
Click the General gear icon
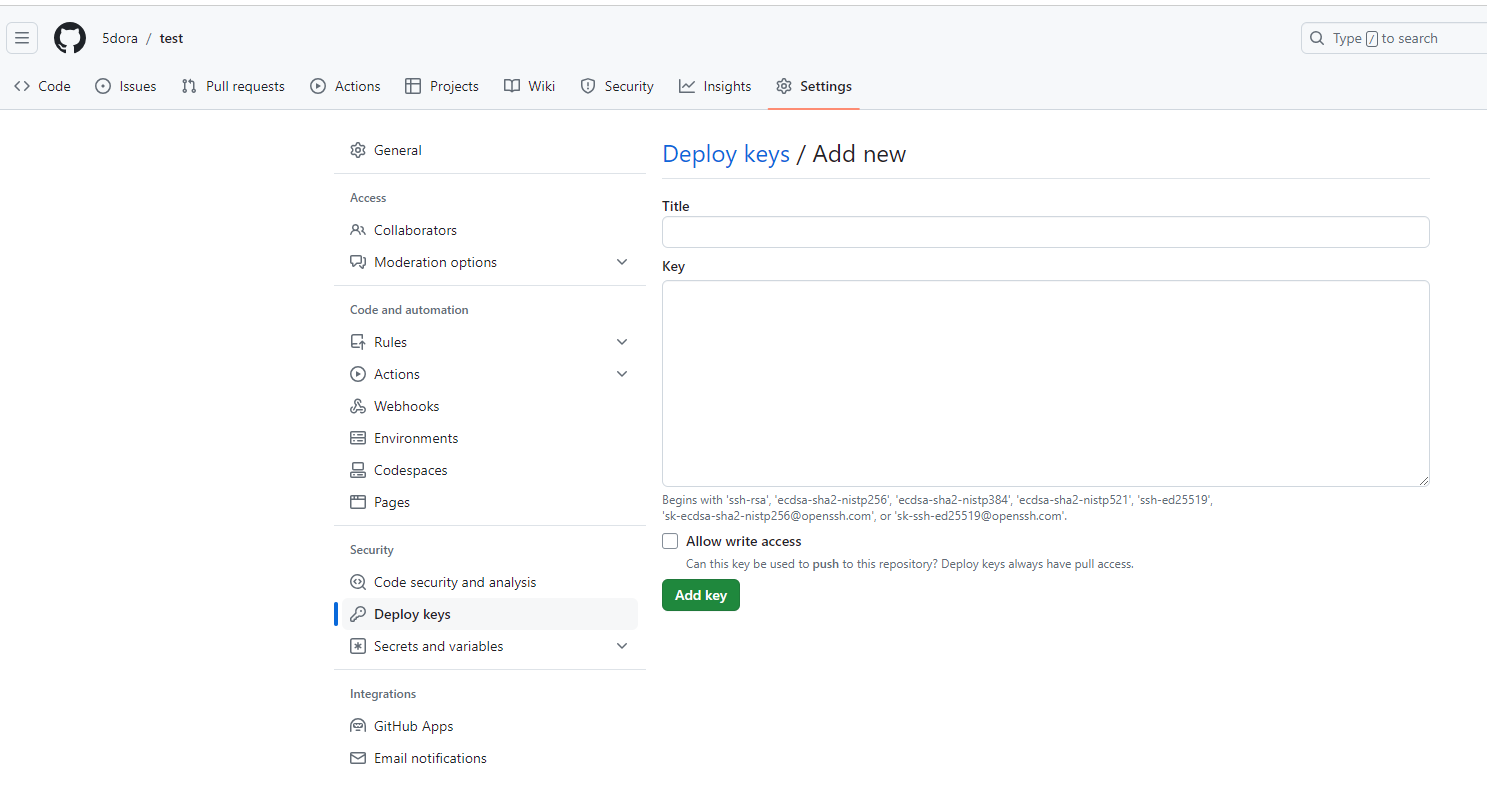pos(358,150)
